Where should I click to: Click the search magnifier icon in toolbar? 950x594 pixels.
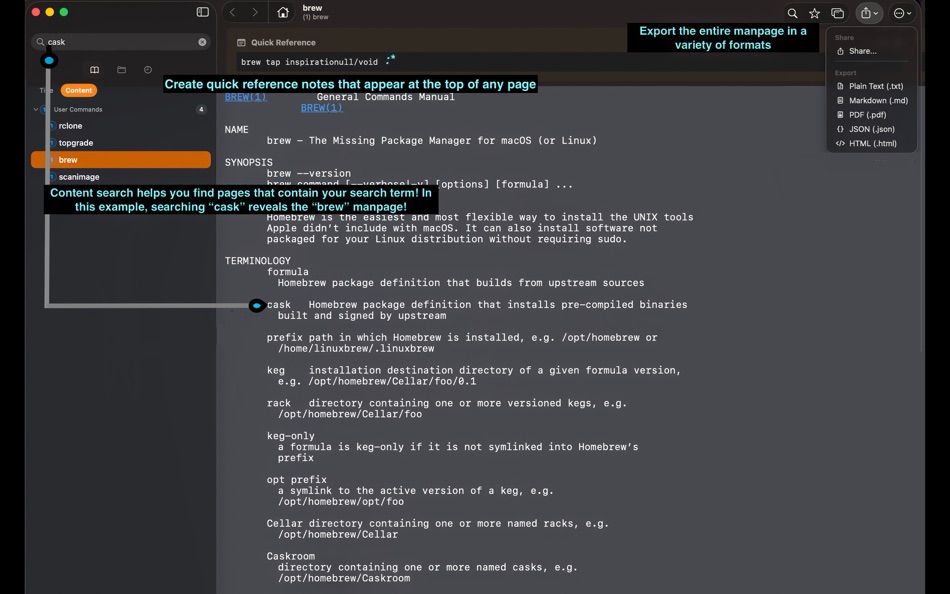pos(793,13)
